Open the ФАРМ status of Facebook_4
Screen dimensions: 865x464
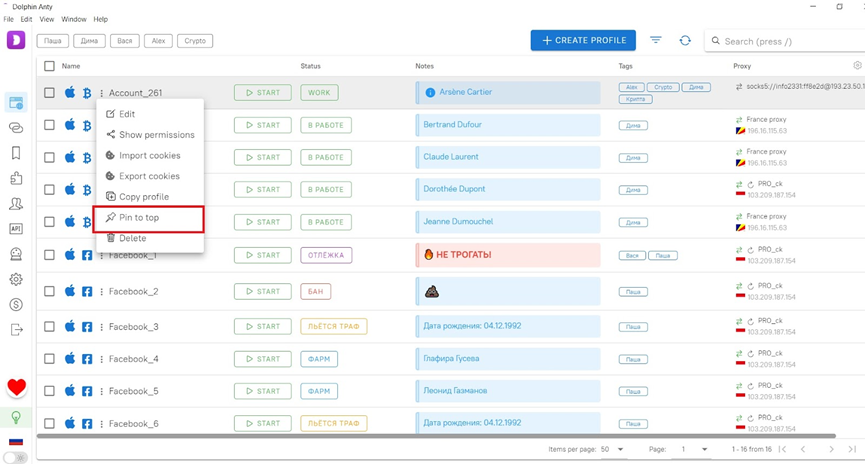coord(319,359)
